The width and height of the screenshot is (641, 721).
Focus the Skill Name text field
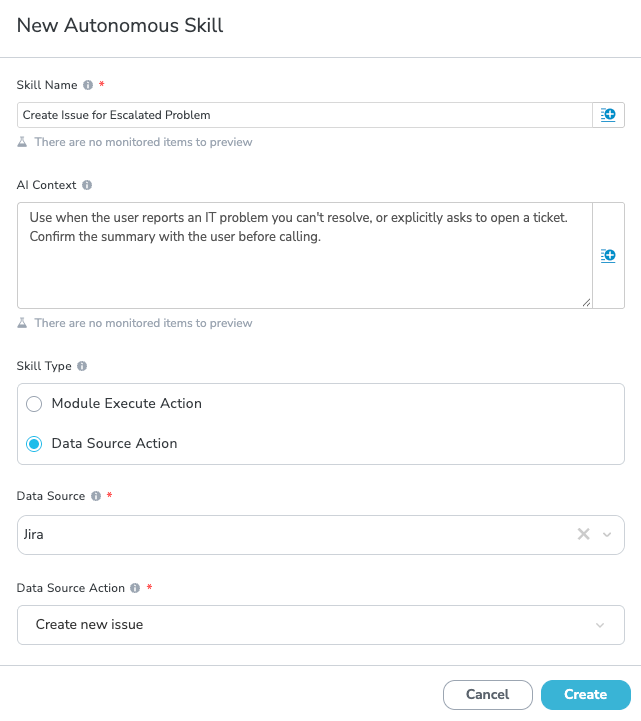point(304,115)
